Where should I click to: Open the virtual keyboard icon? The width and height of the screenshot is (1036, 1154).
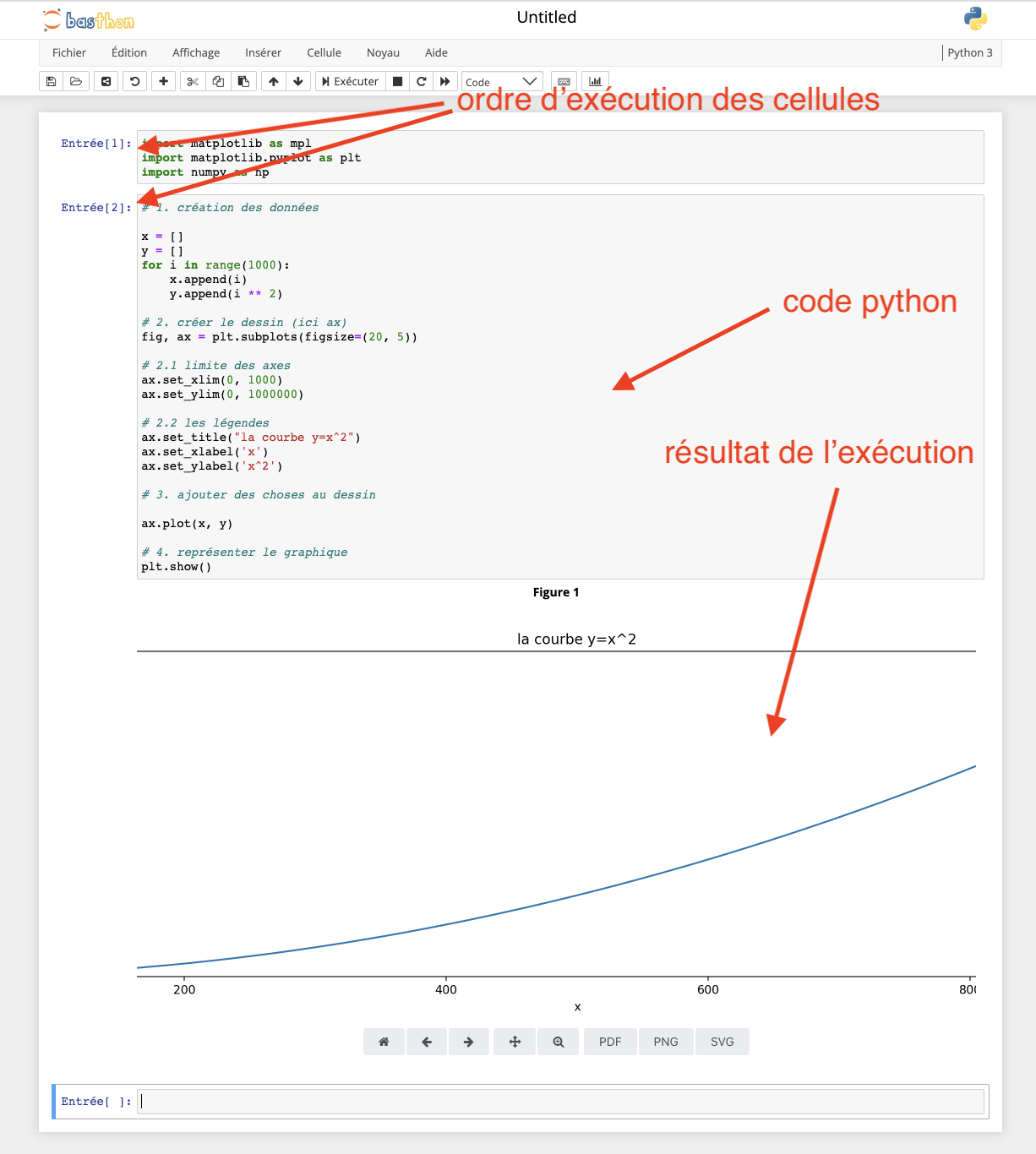click(x=562, y=80)
